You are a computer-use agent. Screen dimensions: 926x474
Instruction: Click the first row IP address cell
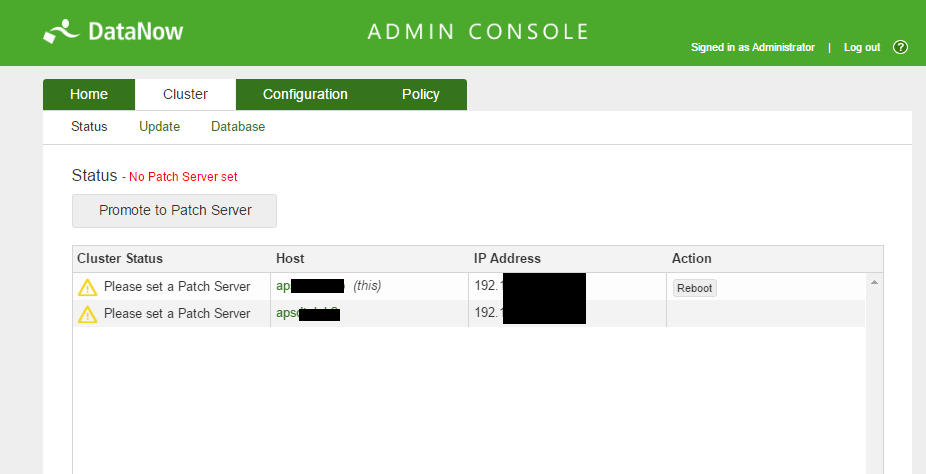pos(568,286)
